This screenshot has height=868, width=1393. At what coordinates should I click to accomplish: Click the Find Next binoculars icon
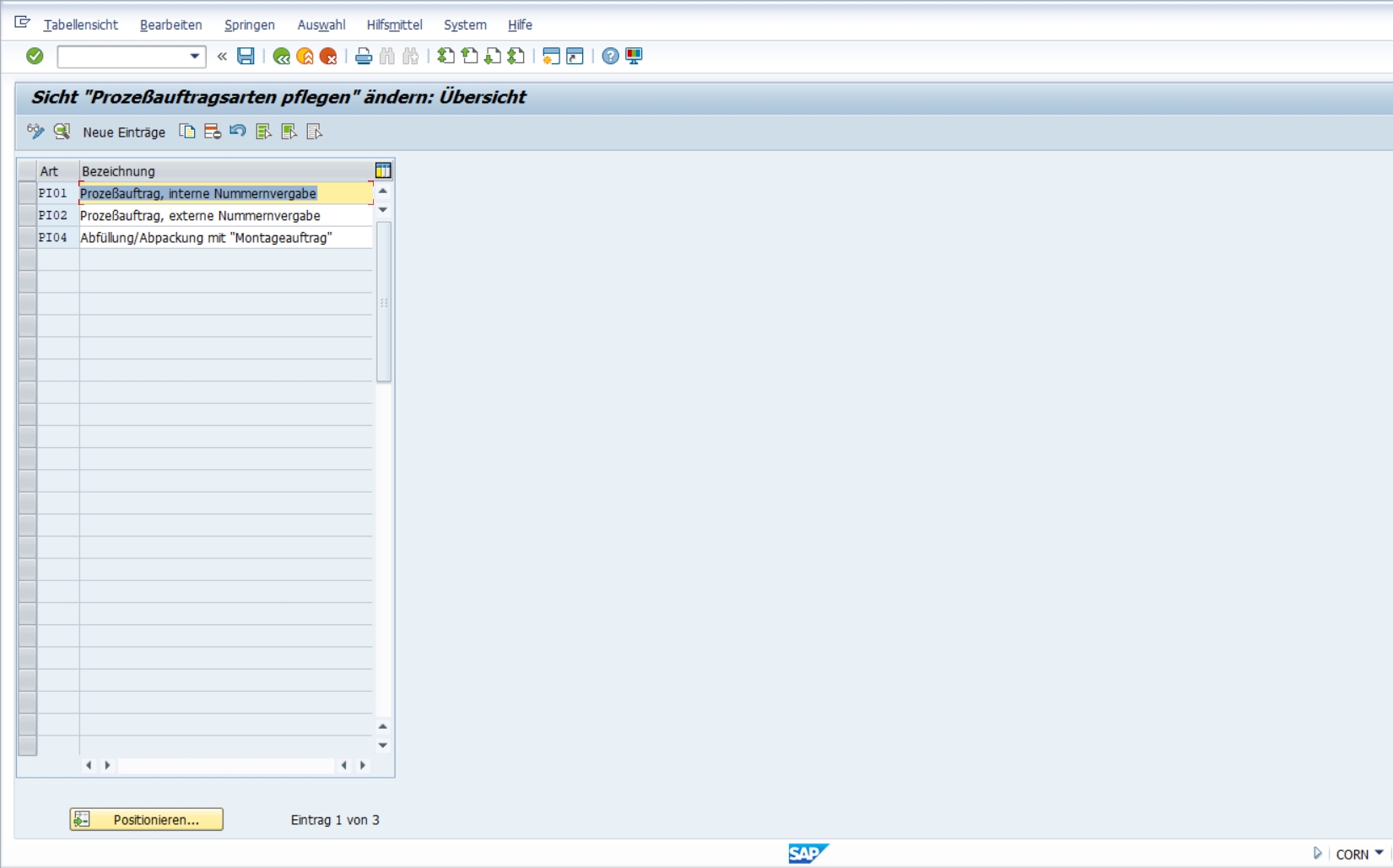point(411,57)
